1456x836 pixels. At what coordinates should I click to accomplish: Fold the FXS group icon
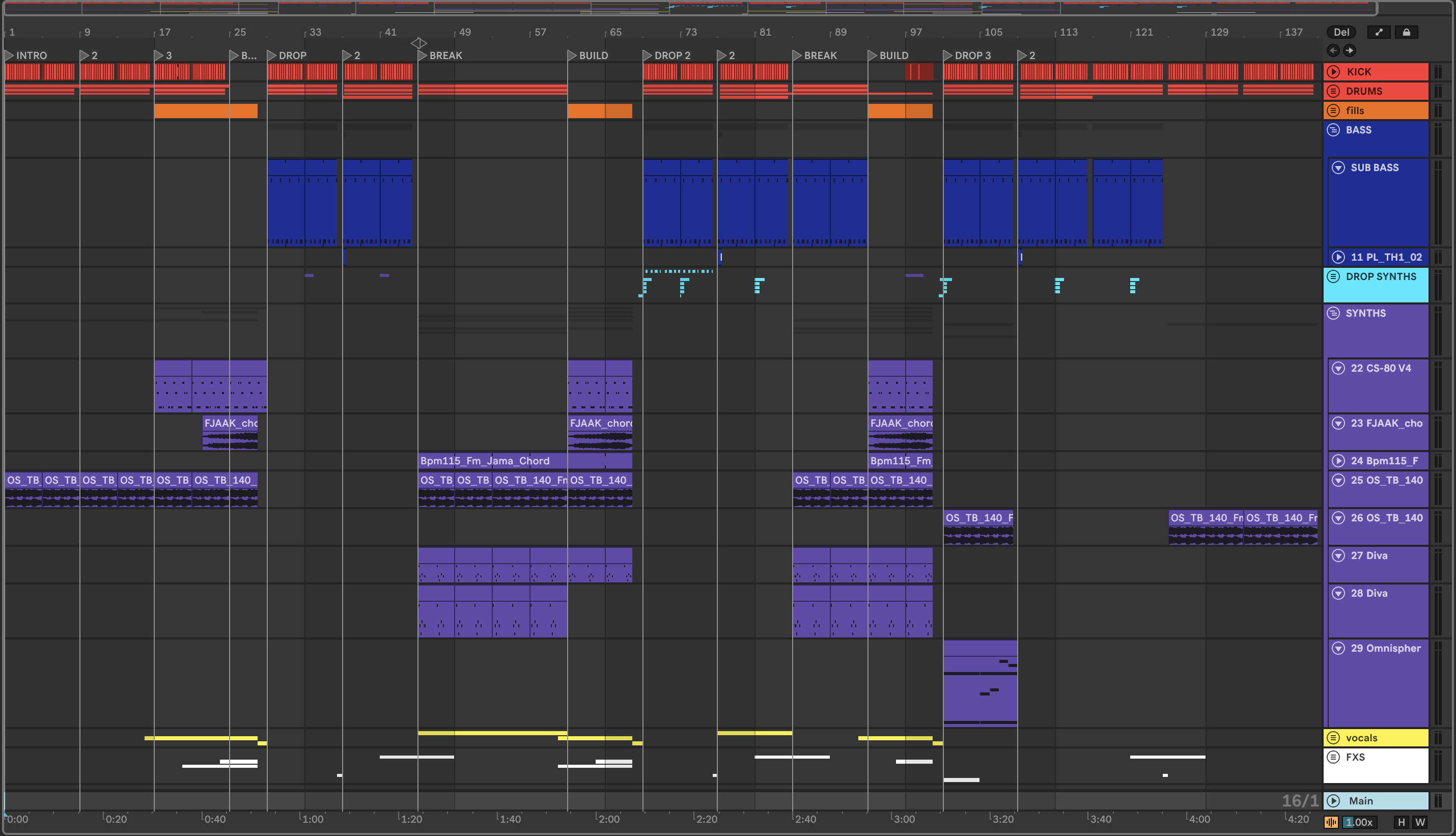point(1333,757)
